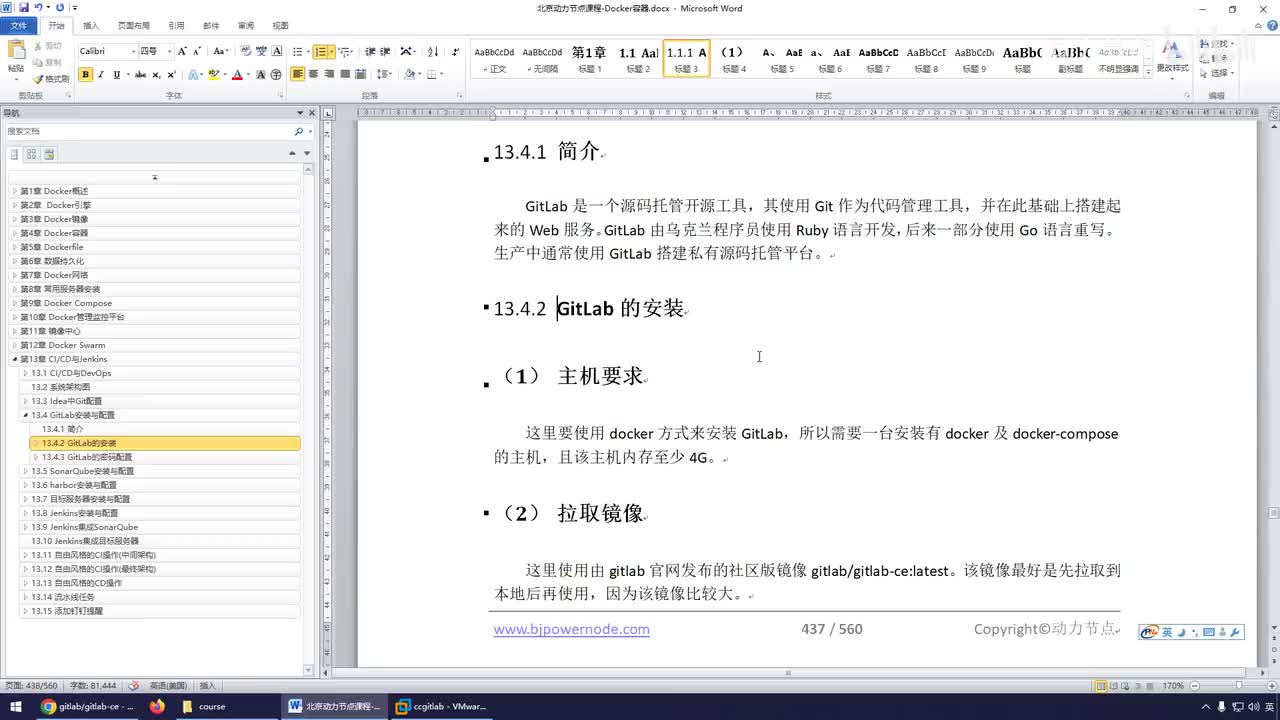Switch to the 引用 References tab
Image resolution: width=1280 pixels, height=720 pixels.
point(176,26)
